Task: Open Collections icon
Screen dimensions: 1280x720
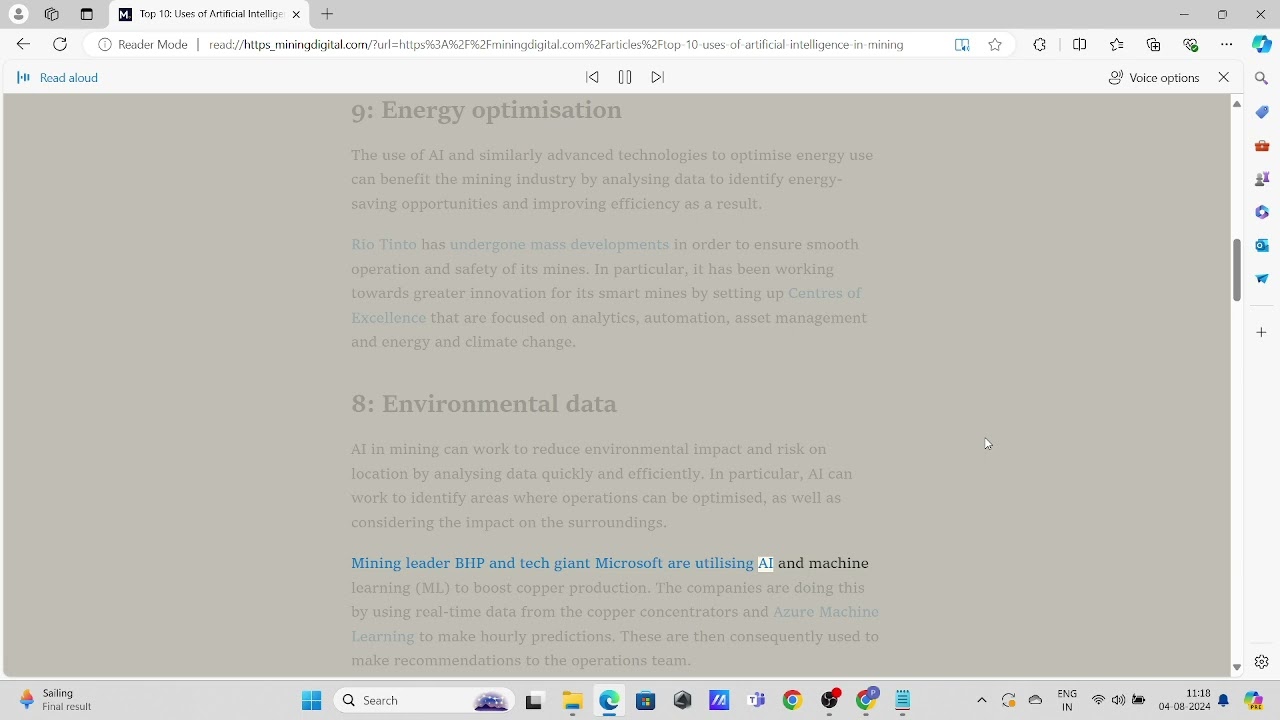Action: 1154,45
